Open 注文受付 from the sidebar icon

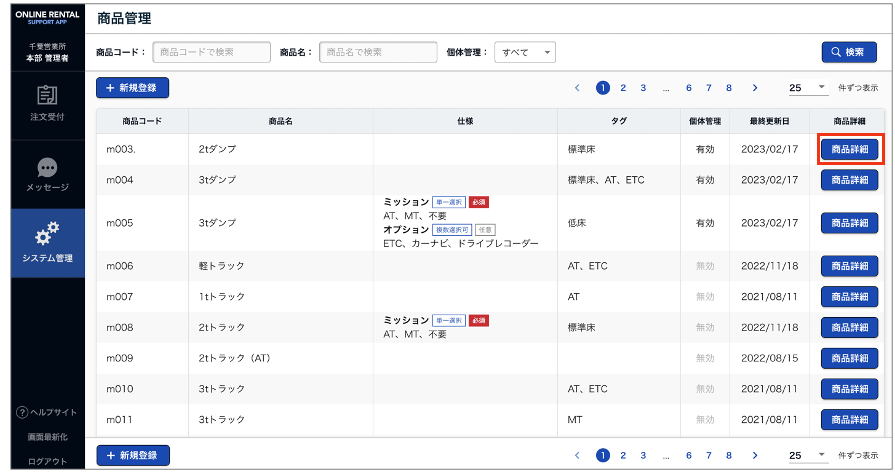46,96
